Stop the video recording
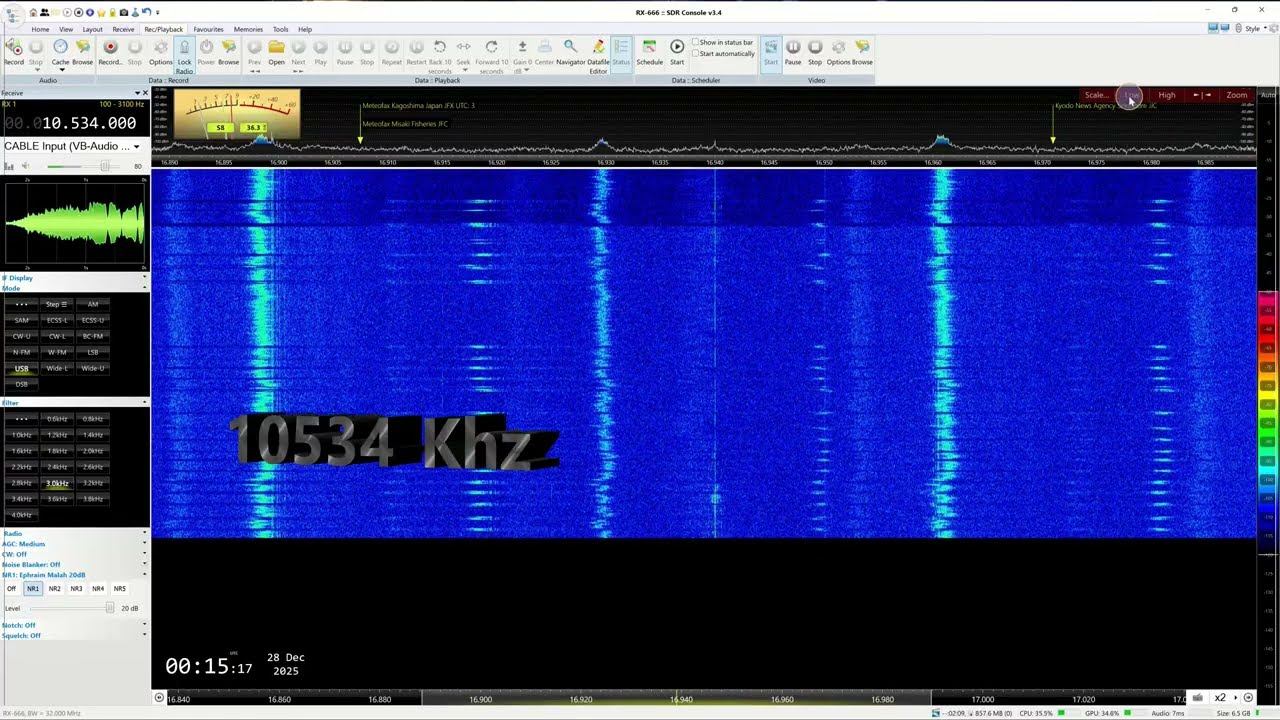 pos(815,52)
